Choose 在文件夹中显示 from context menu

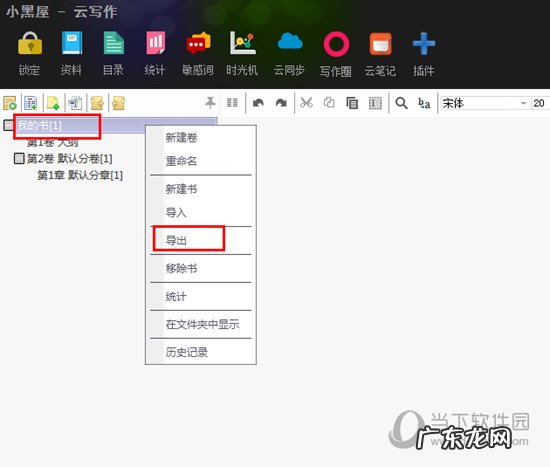pos(203,324)
